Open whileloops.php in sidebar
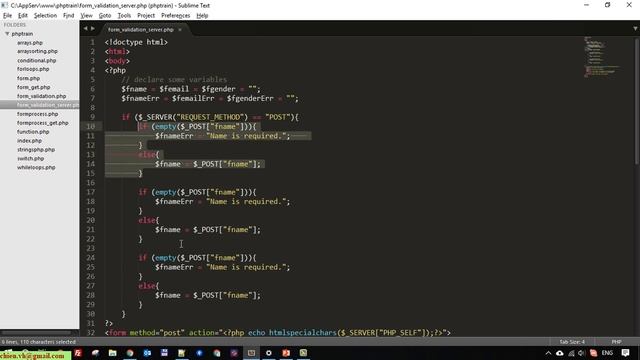Image resolution: width=640 pixels, height=360 pixels. coord(36,167)
